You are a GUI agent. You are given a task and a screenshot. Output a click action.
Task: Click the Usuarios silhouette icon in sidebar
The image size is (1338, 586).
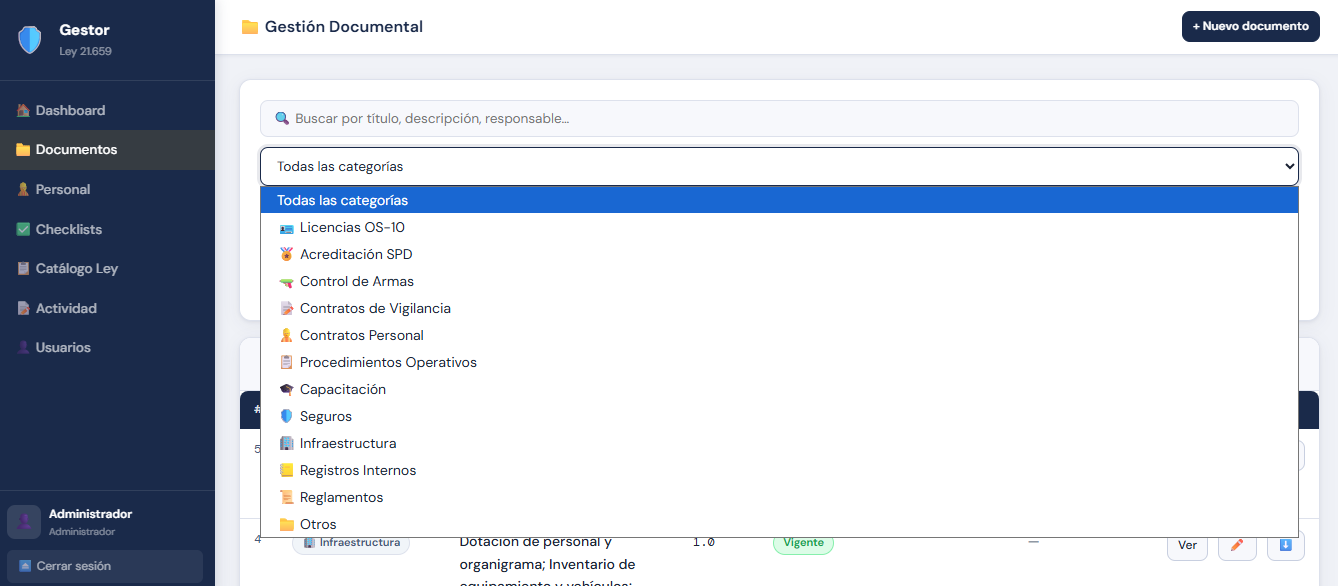pos(23,347)
